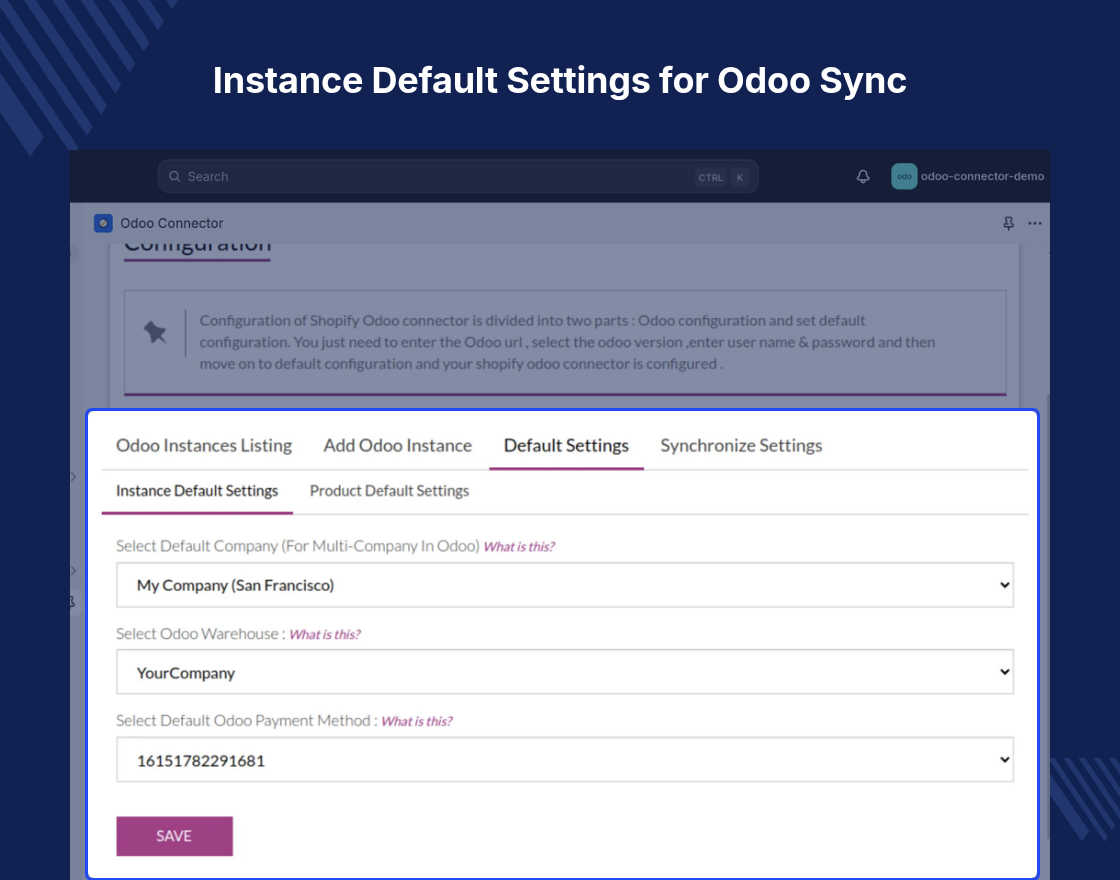This screenshot has height=880, width=1120.
Task: Click the SAVE button
Action: (174, 836)
